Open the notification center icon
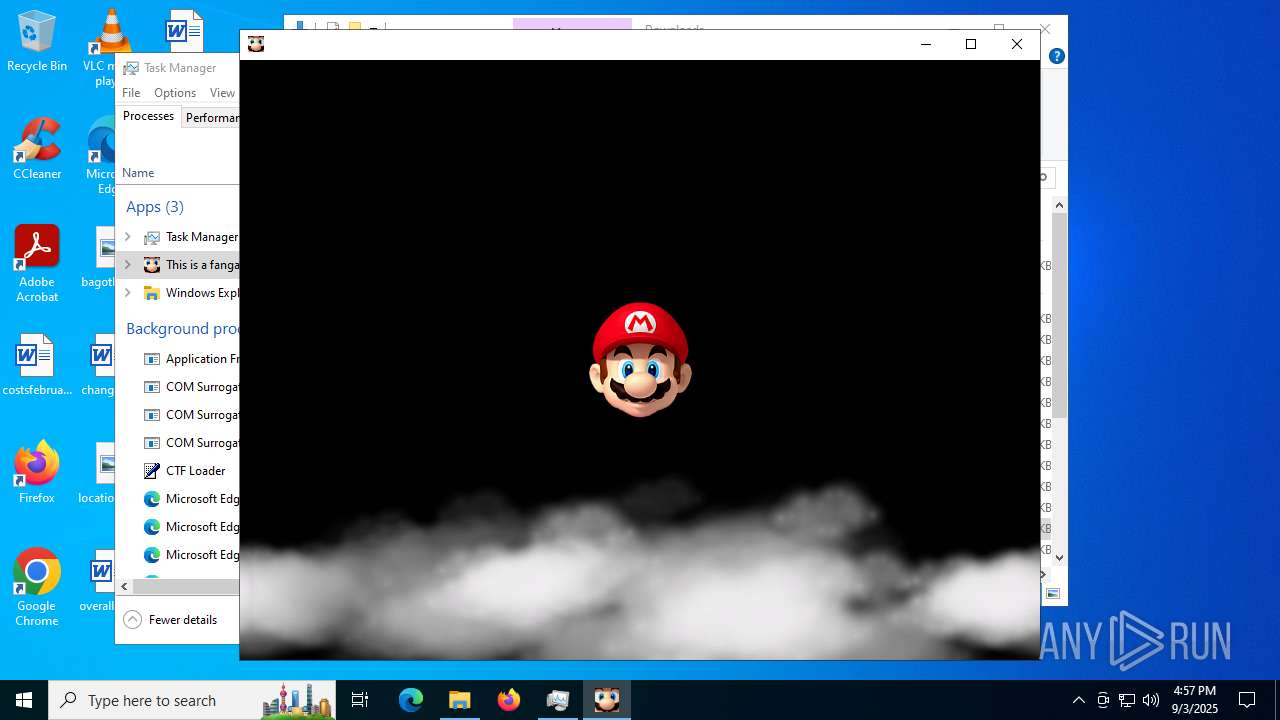Image resolution: width=1280 pixels, height=720 pixels. [1247, 700]
